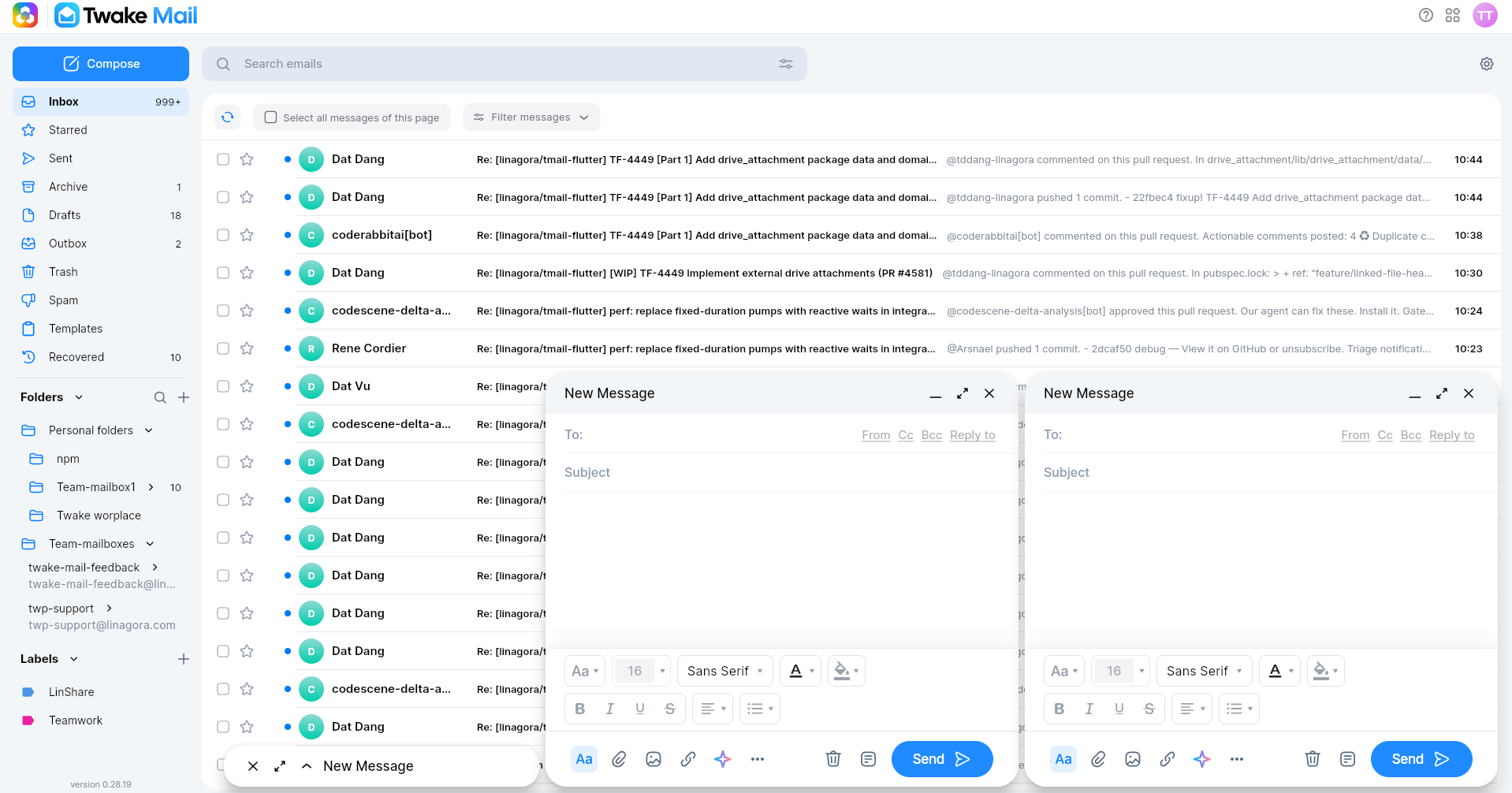Viewport: 1512px width, 793px height.
Task: Collapse Personal folders chevron
Action: point(149,430)
